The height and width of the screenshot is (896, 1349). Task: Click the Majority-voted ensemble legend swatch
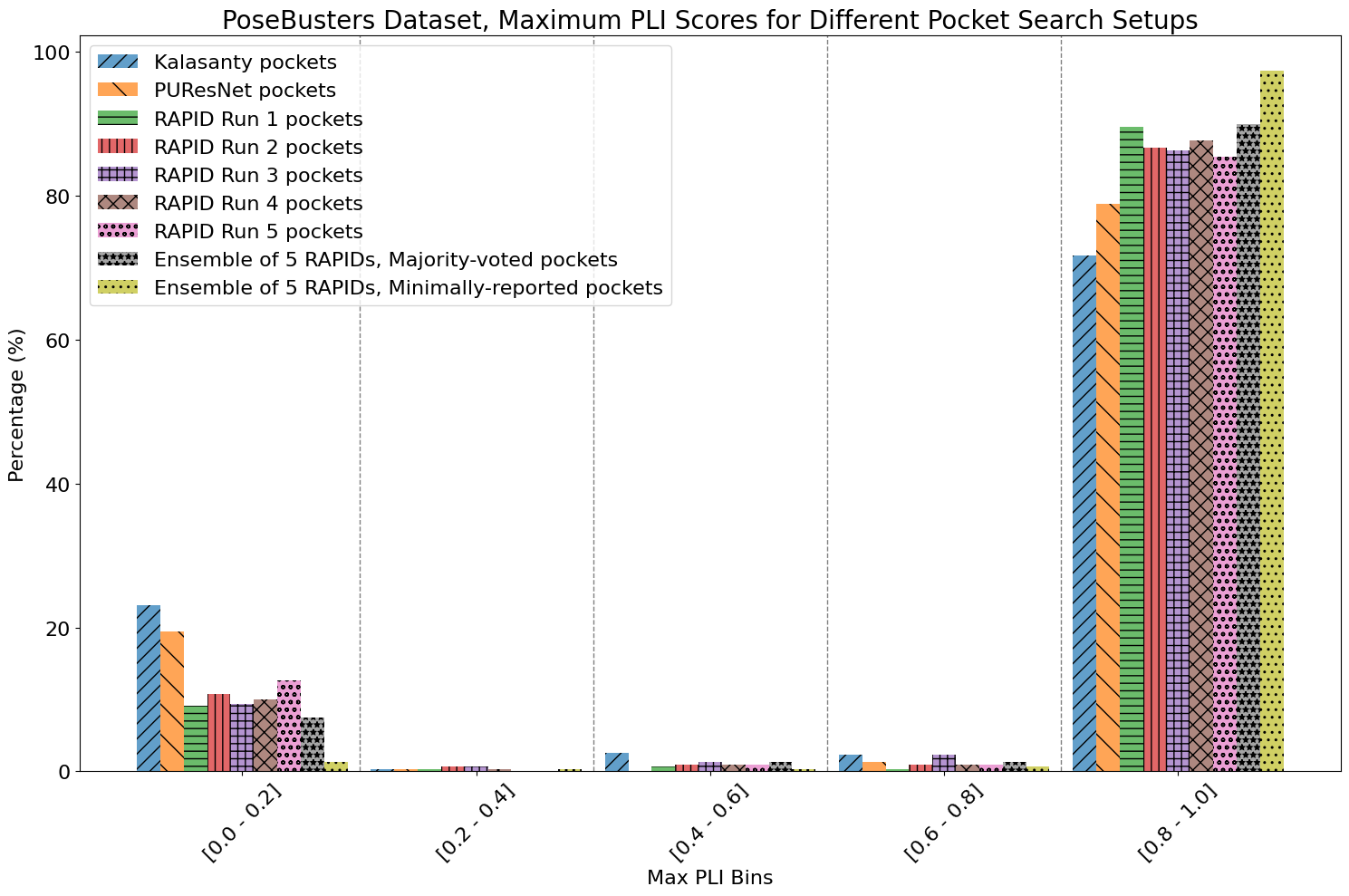(x=118, y=260)
